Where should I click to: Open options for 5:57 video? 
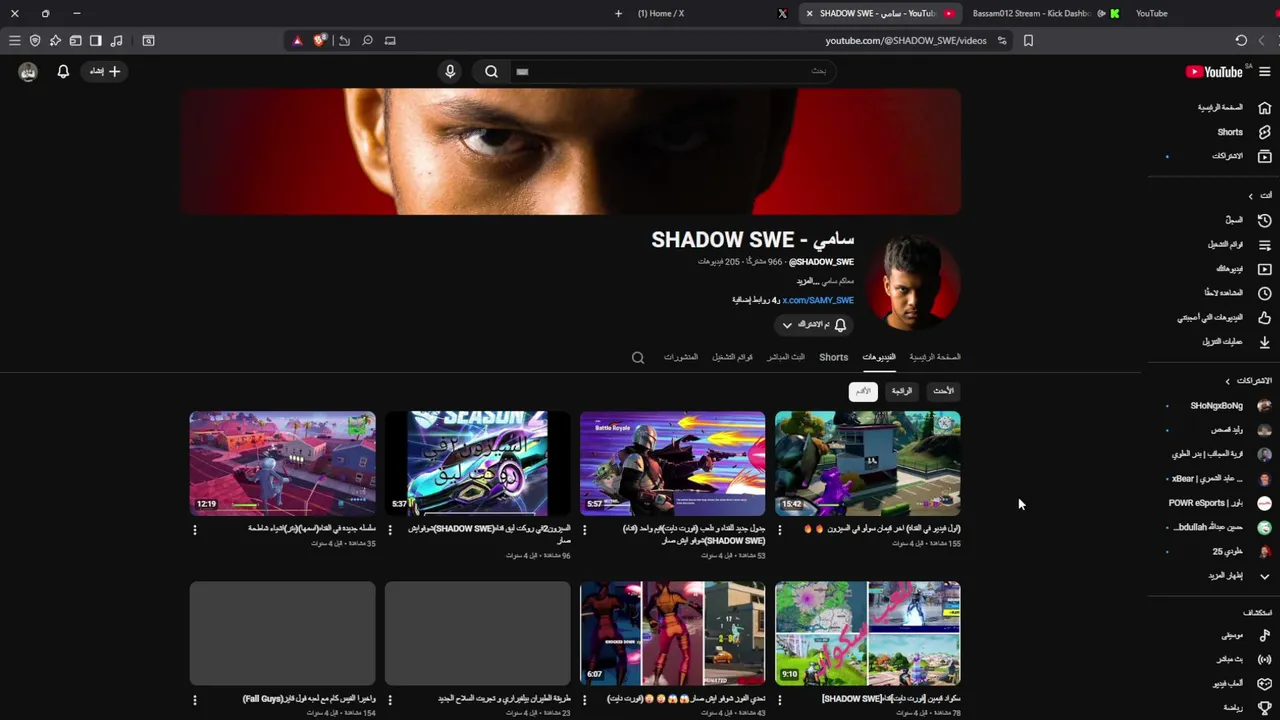pyautogui.click(x=585, y=530)
